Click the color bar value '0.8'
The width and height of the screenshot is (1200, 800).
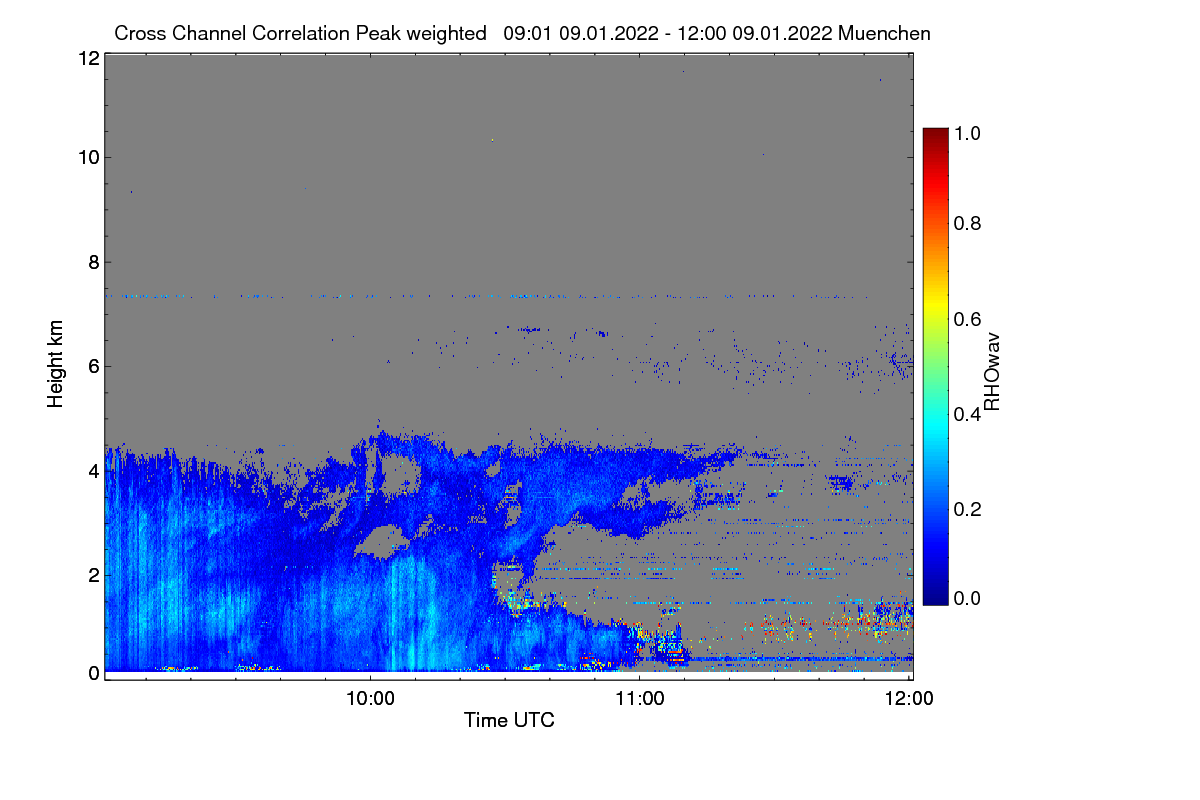(968, 223)
